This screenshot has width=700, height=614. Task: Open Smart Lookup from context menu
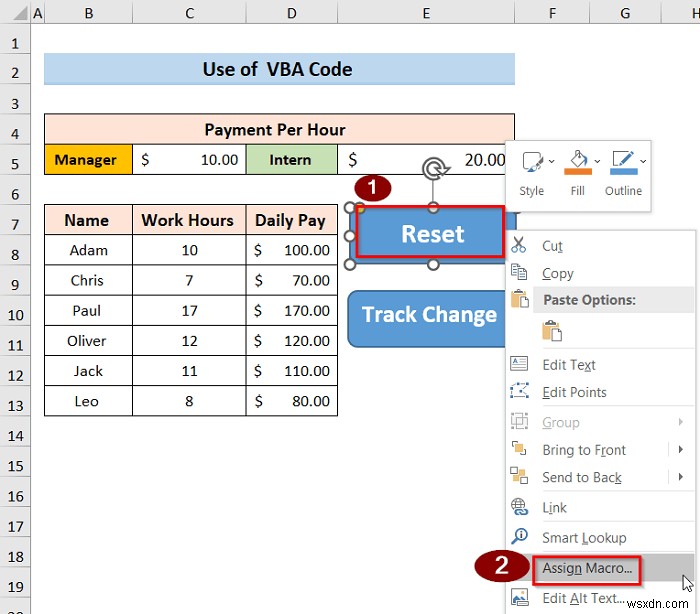pyautogui.click(x=601, y=537)
